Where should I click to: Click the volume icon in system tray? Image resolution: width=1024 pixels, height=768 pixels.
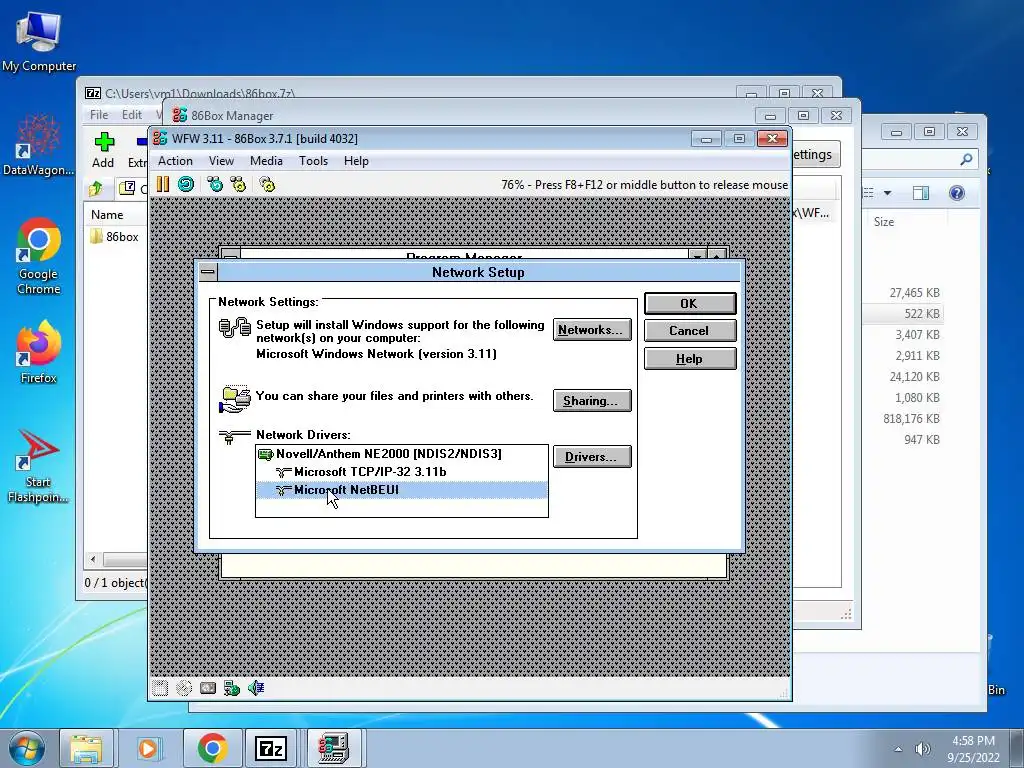[922, 749]
